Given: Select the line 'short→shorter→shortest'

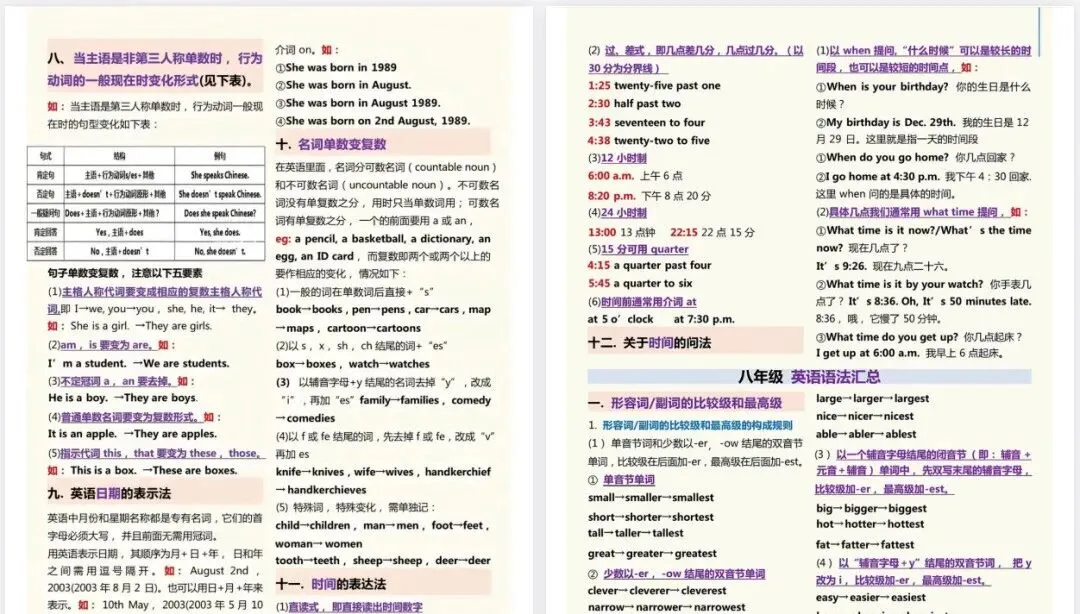Looking at the screenshot, I should coord(651,517).
